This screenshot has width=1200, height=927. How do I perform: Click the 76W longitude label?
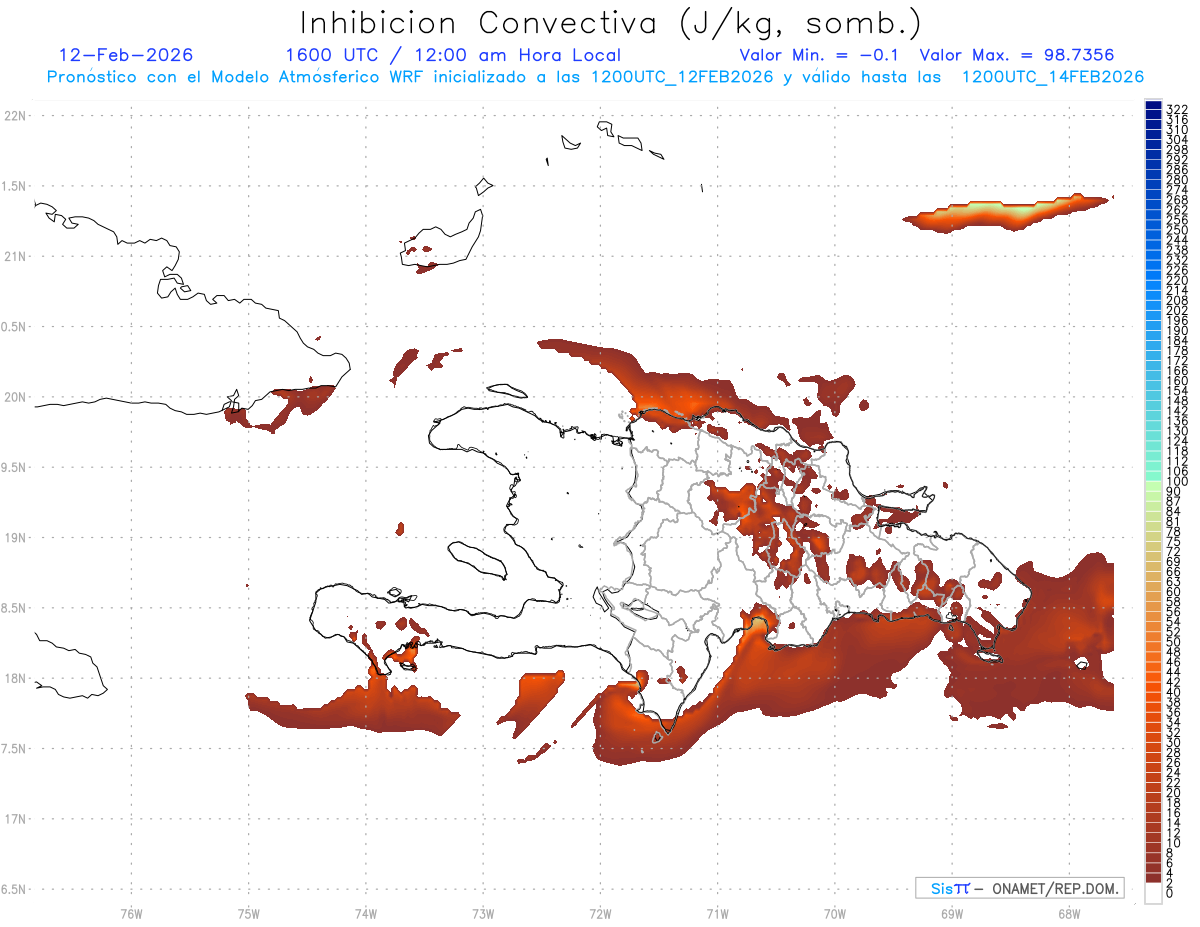[131, 913]
